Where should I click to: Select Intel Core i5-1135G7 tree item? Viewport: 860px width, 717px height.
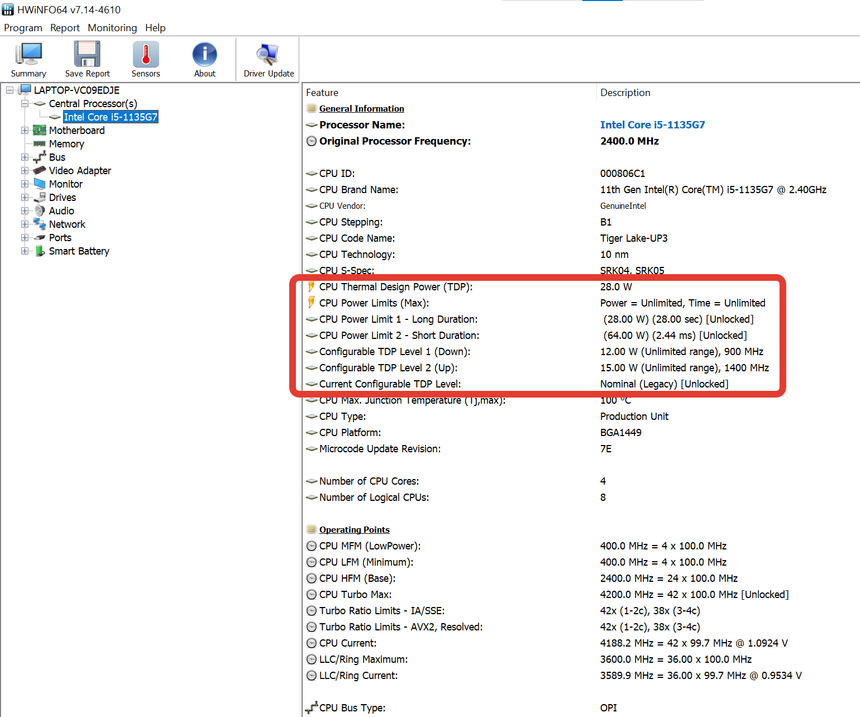110,117
